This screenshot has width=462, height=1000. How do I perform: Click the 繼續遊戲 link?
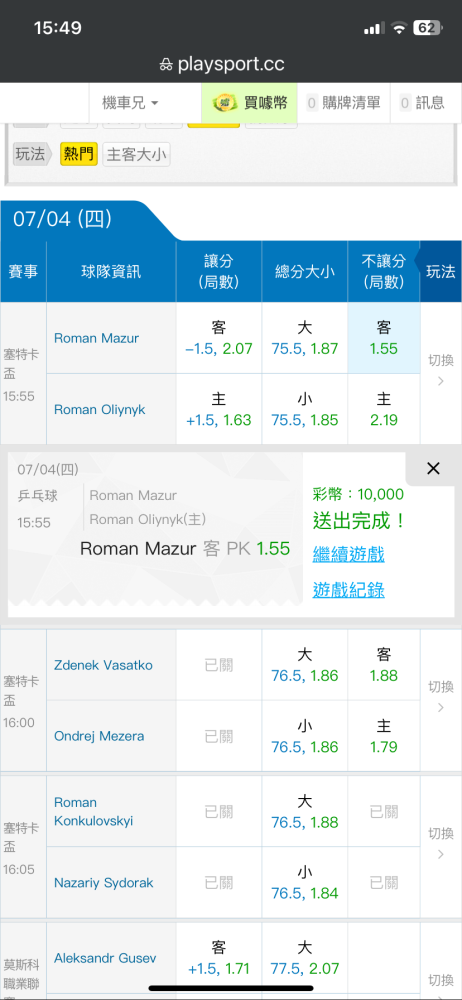click(x=348, y=554)
